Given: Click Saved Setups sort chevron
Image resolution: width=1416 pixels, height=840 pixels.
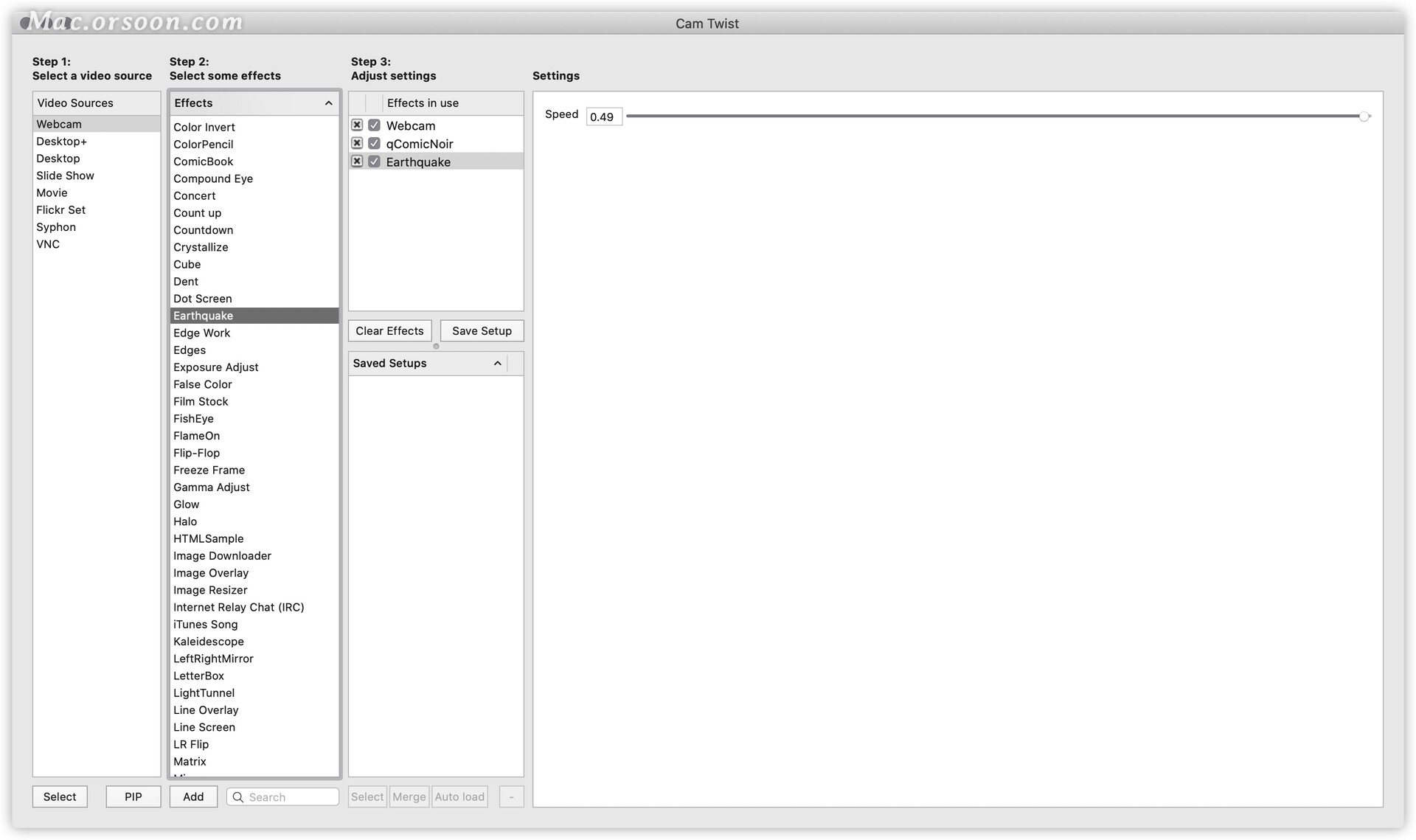Looking at the screenshot, I should [x=498, y=364].
